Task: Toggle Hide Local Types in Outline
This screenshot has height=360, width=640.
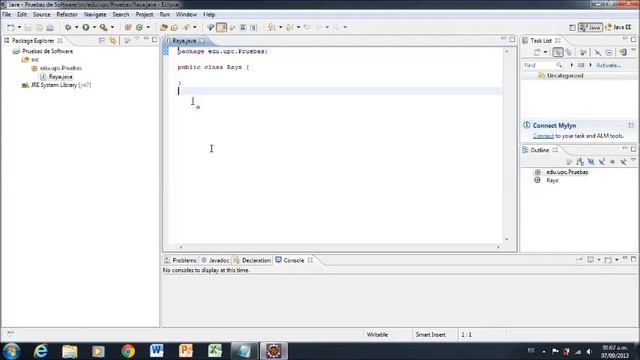Action: click(x=623, y=162)
